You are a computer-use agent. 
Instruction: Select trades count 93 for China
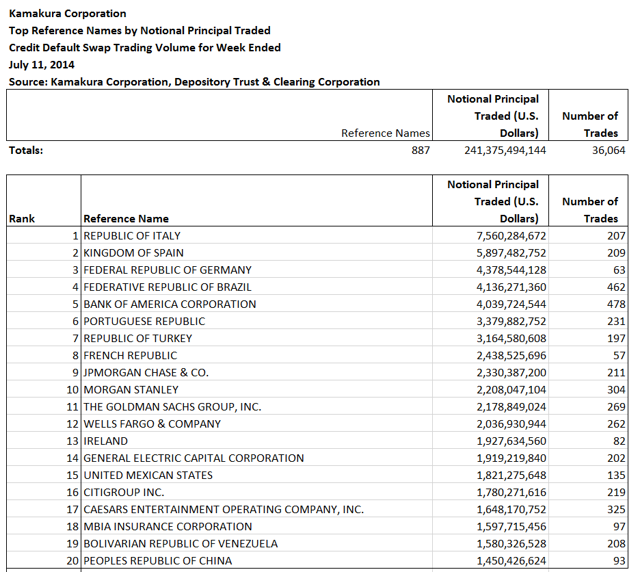coord(619,561)
